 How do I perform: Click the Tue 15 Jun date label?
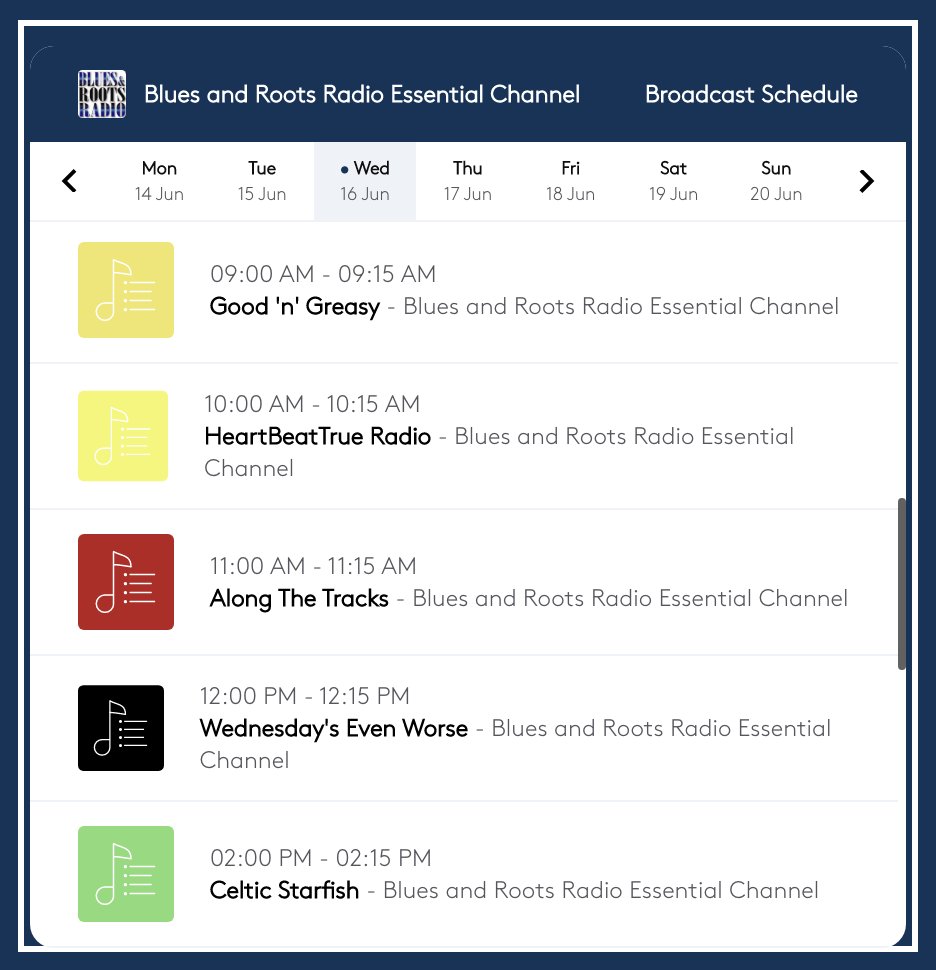262,181
